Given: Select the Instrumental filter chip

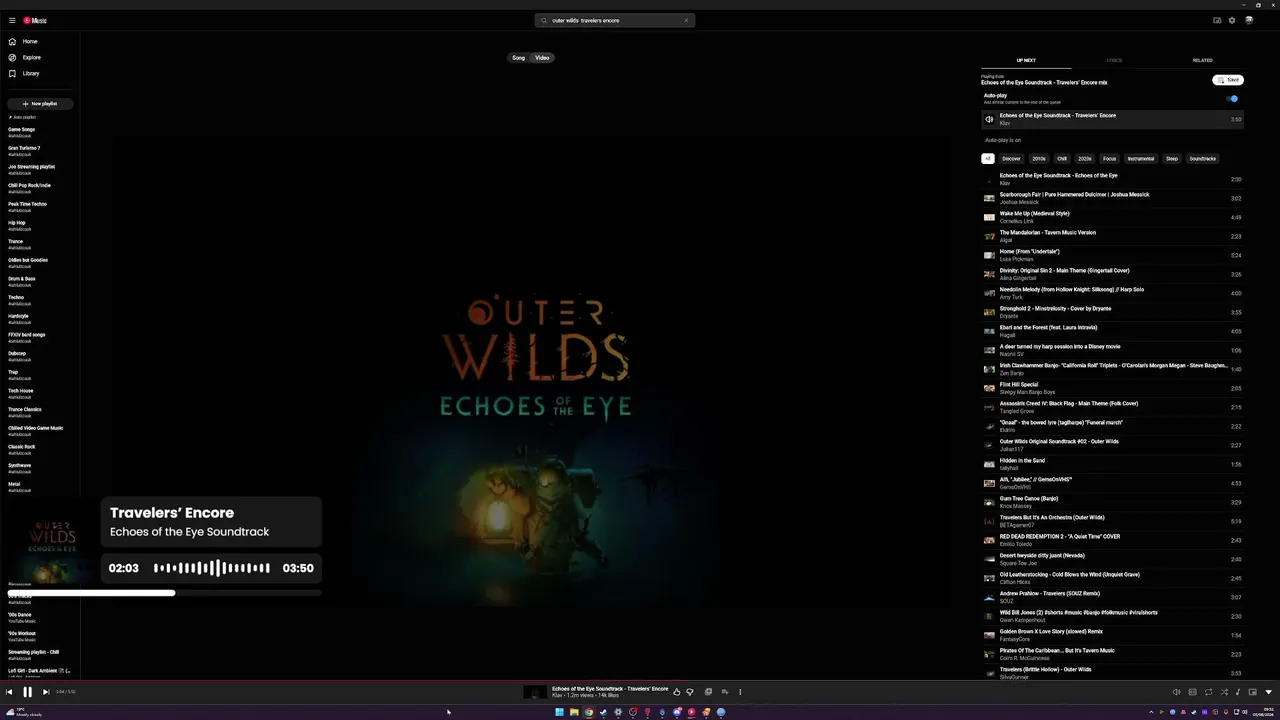Looking at the screenshot, I should (x=1141, y=159).
